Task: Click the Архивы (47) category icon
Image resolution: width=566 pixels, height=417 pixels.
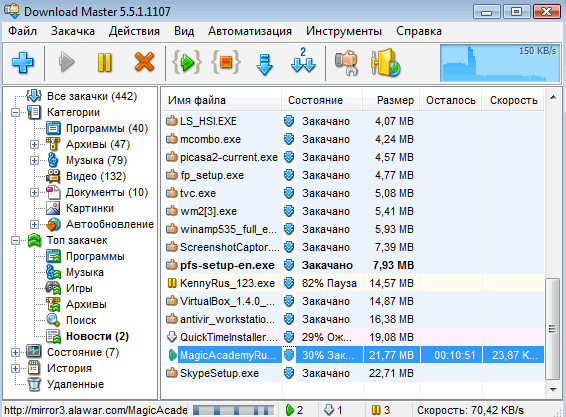Action: pos(53,144)
